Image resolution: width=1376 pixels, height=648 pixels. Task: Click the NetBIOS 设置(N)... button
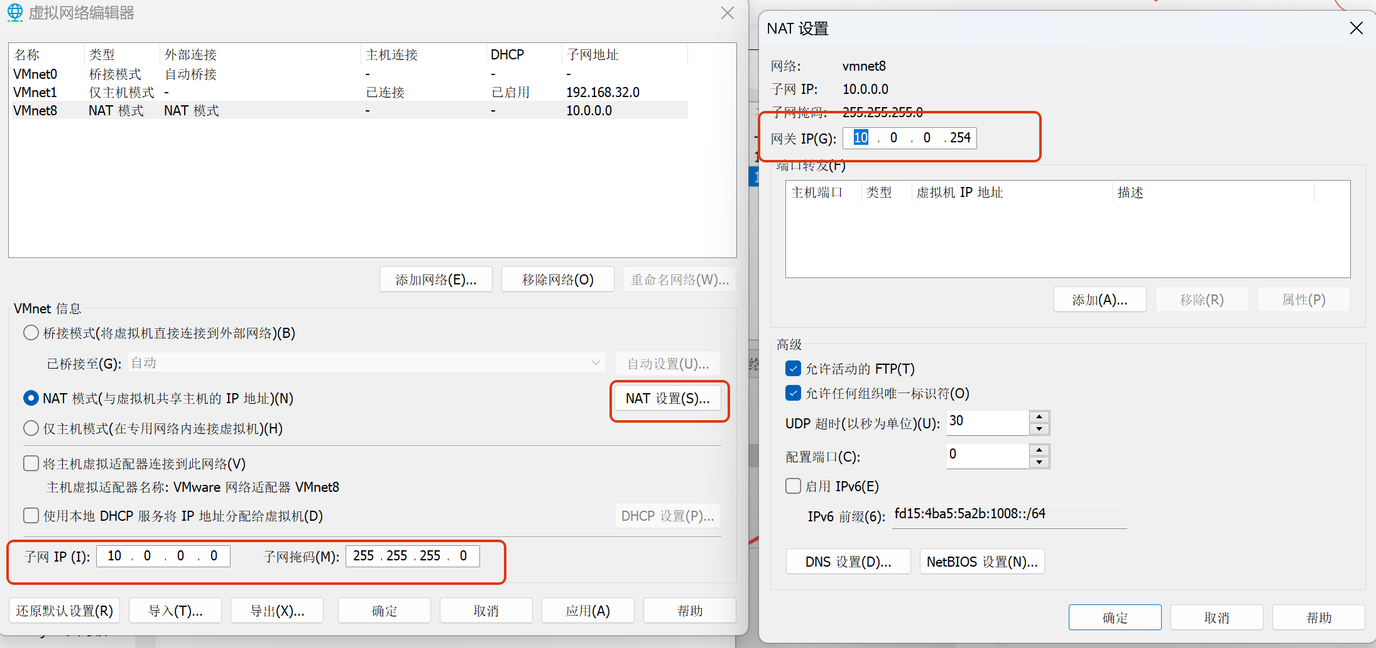(x=982, y=562)
